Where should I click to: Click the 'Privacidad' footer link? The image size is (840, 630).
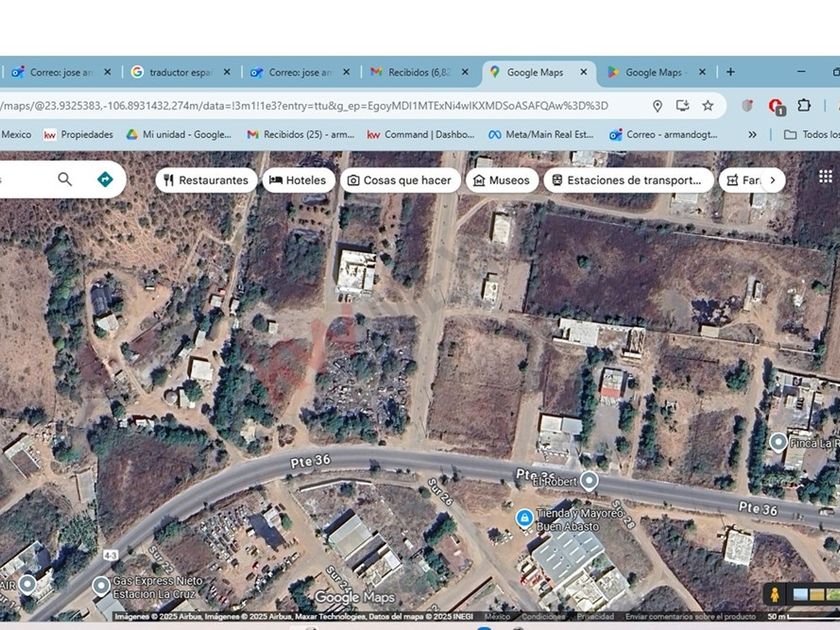point(595,617)
